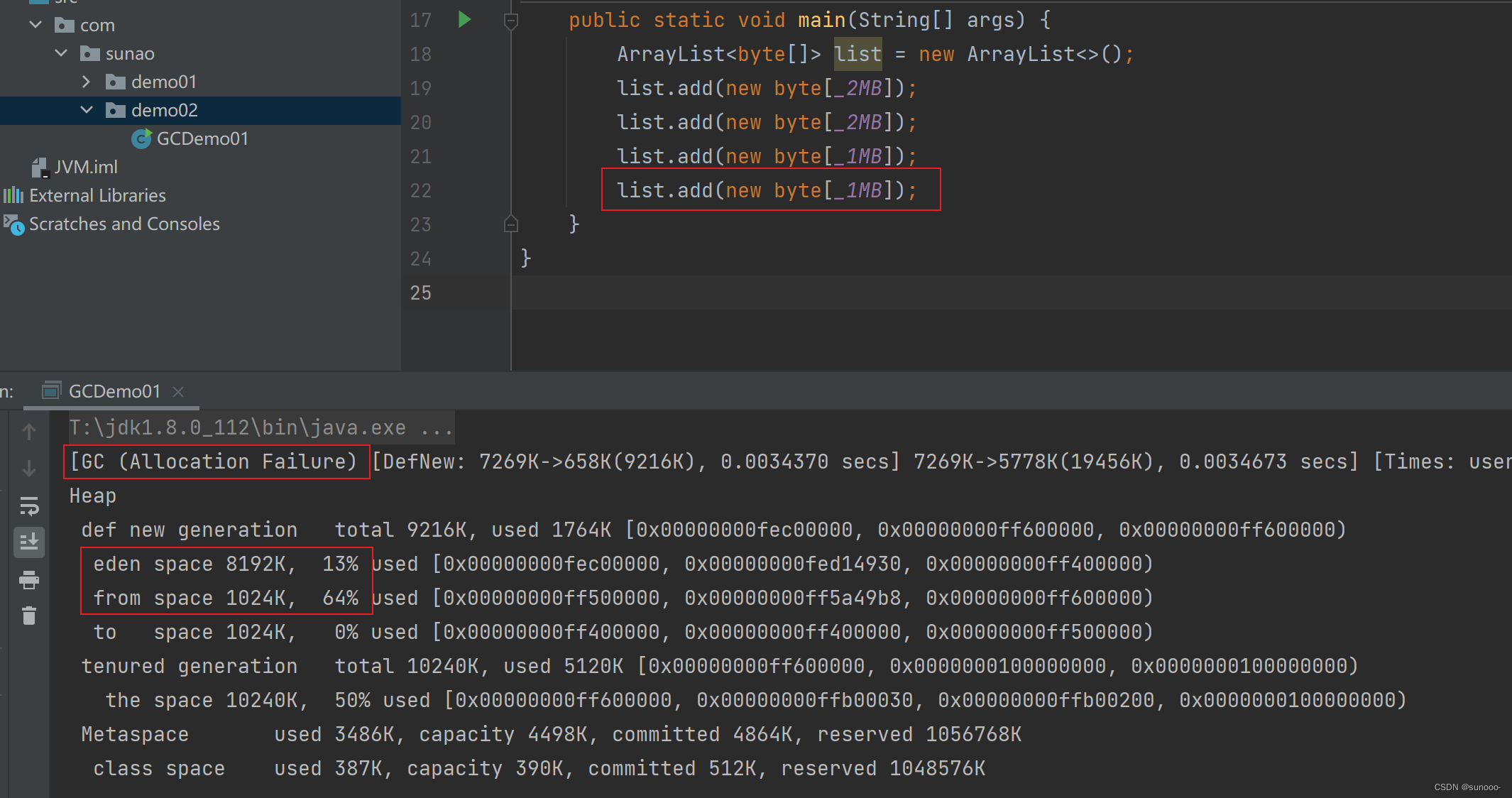
Task: Click the highlighted list variable
Action: click(858, 54)
